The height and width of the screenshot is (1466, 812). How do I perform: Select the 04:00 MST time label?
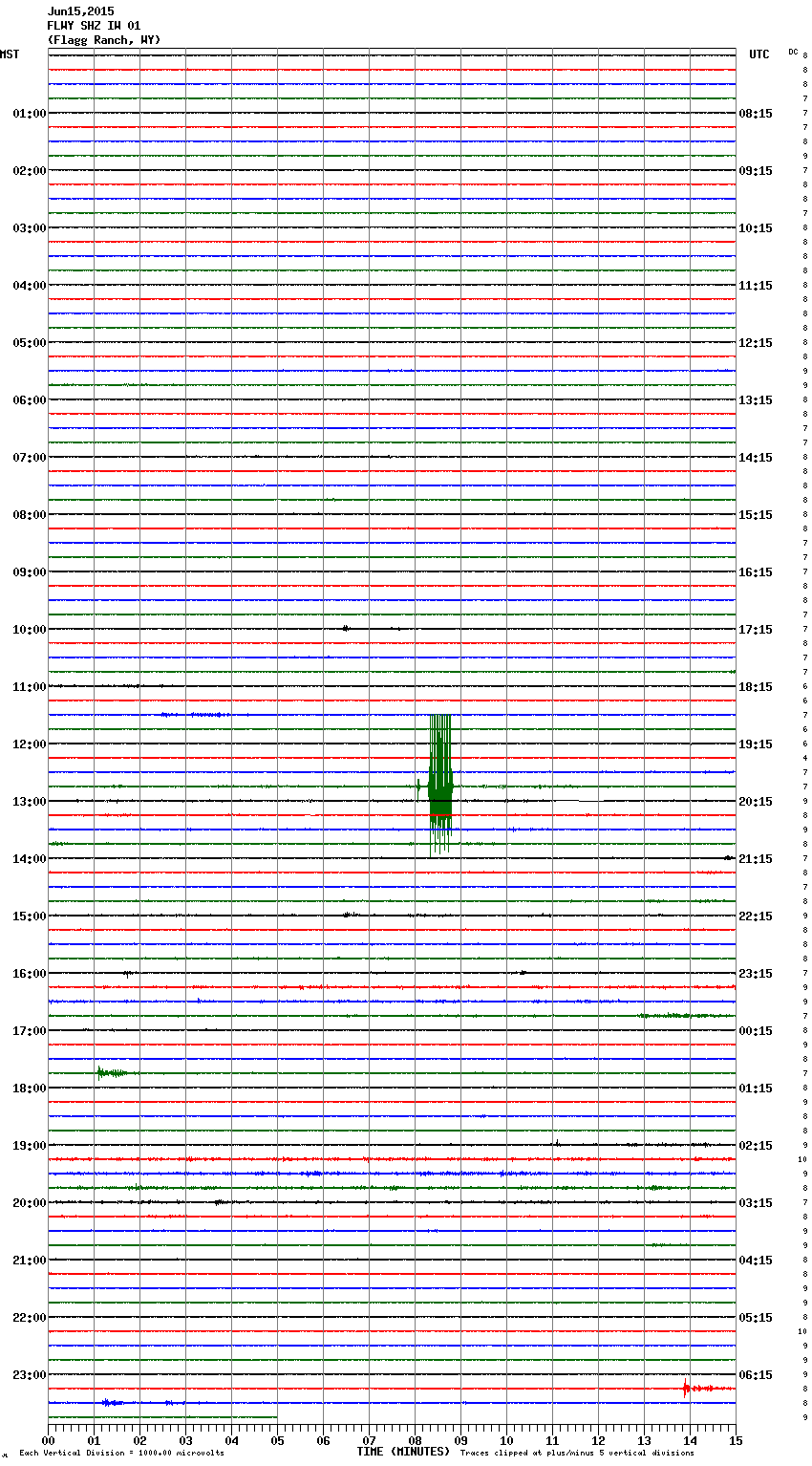(x=29, y=286)
